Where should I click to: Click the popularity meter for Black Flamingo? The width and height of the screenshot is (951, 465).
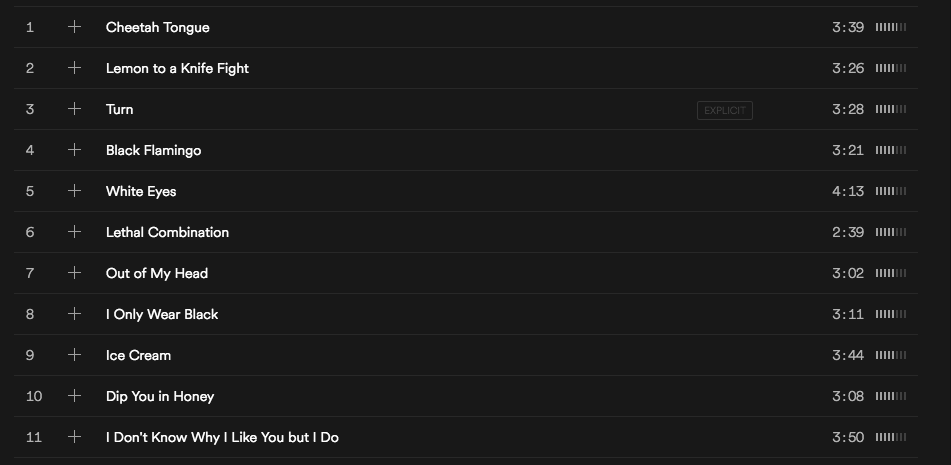(890, 150)
